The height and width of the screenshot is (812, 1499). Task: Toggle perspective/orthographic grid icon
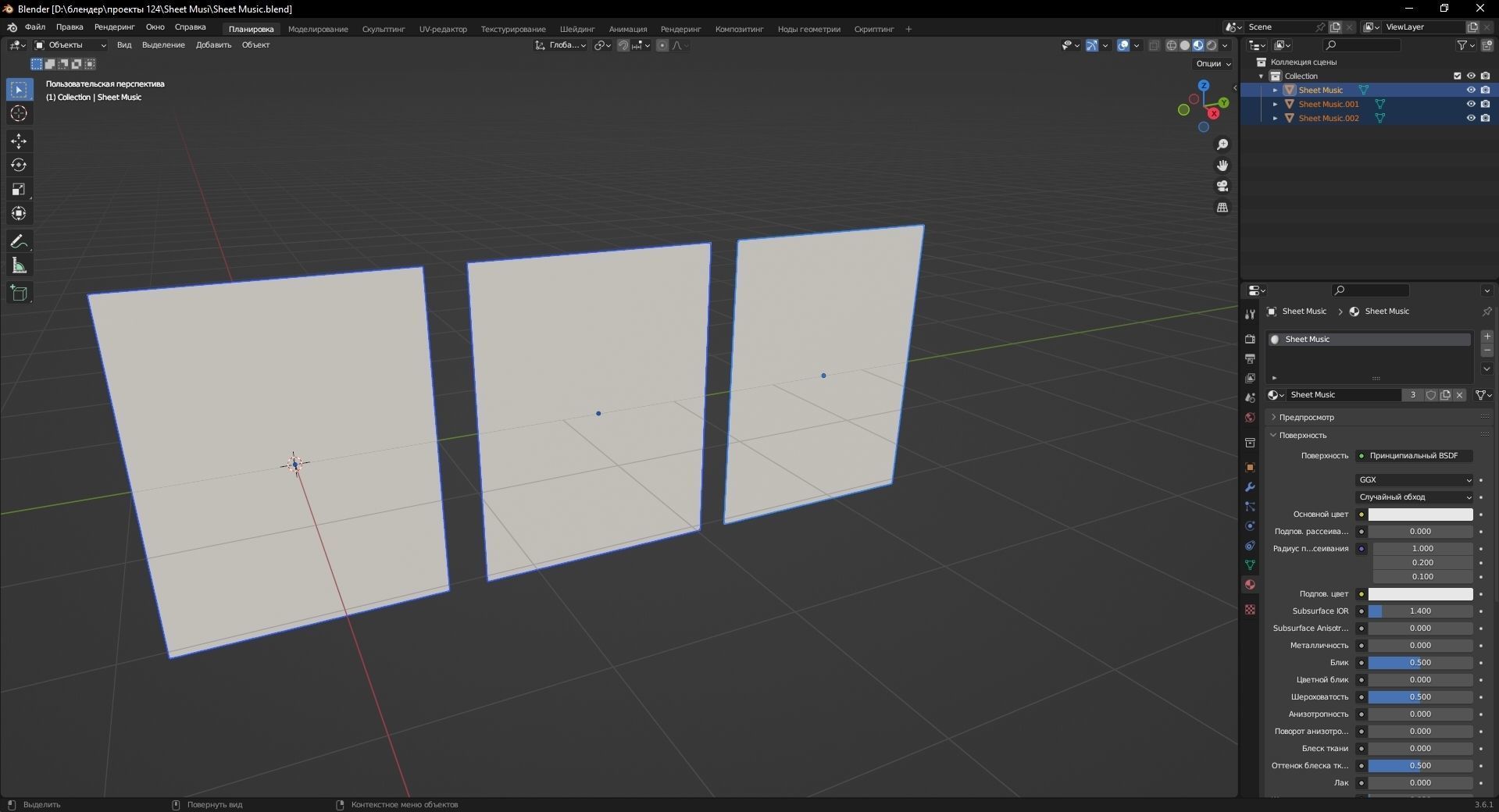(1222, 208)
